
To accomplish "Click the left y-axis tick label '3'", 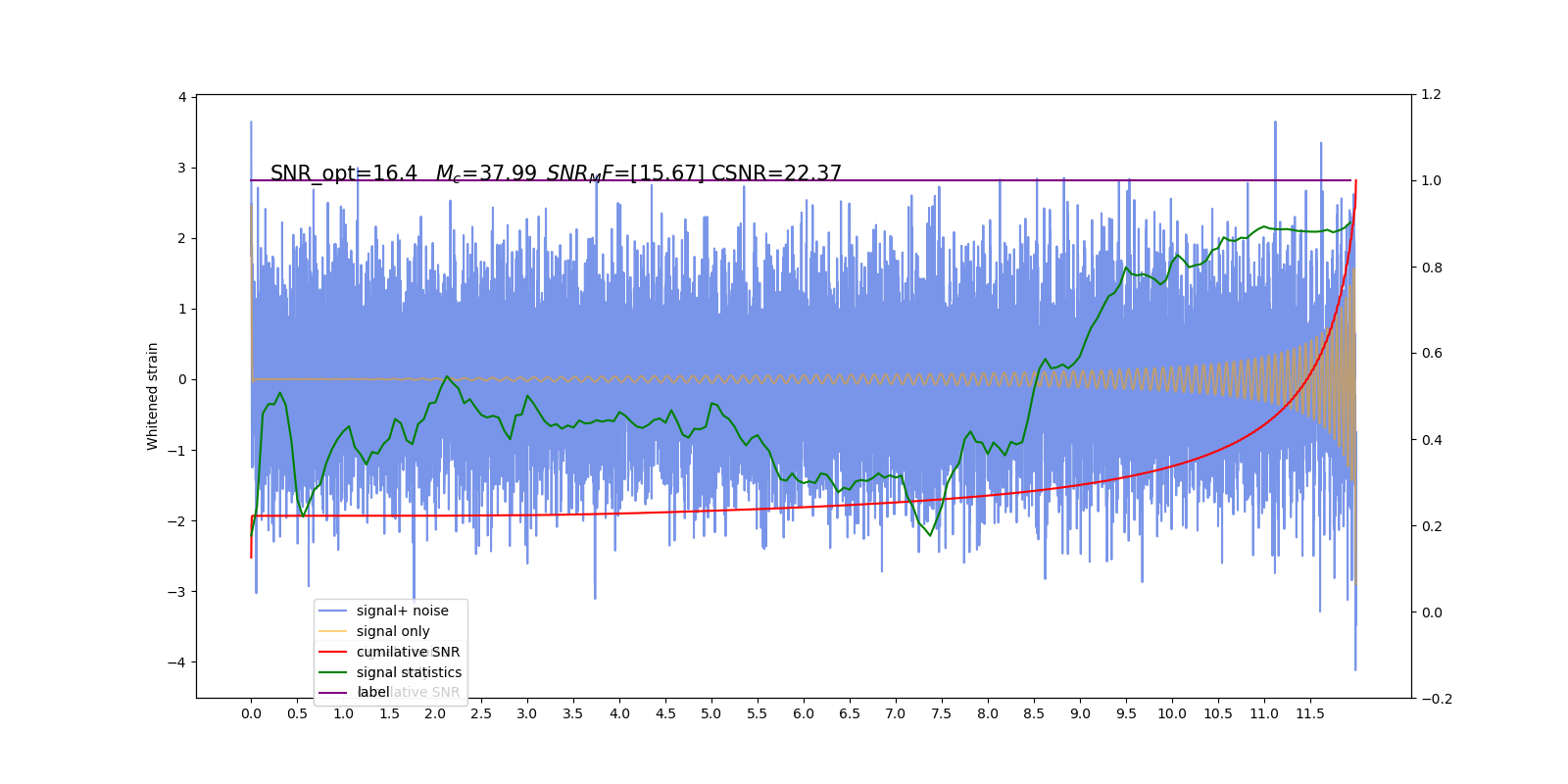I will pyautogui.click(x=182, y=168).
